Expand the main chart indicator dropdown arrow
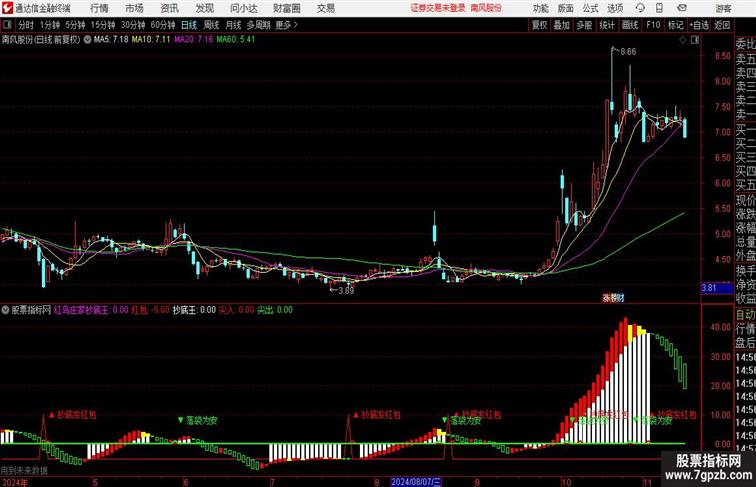The height and width of the screenshot is (487, 756). [x=87, y=40]
